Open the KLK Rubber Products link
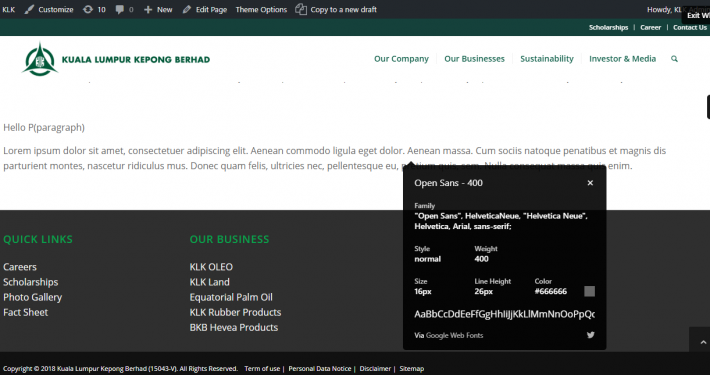 (x=235, y=312)
